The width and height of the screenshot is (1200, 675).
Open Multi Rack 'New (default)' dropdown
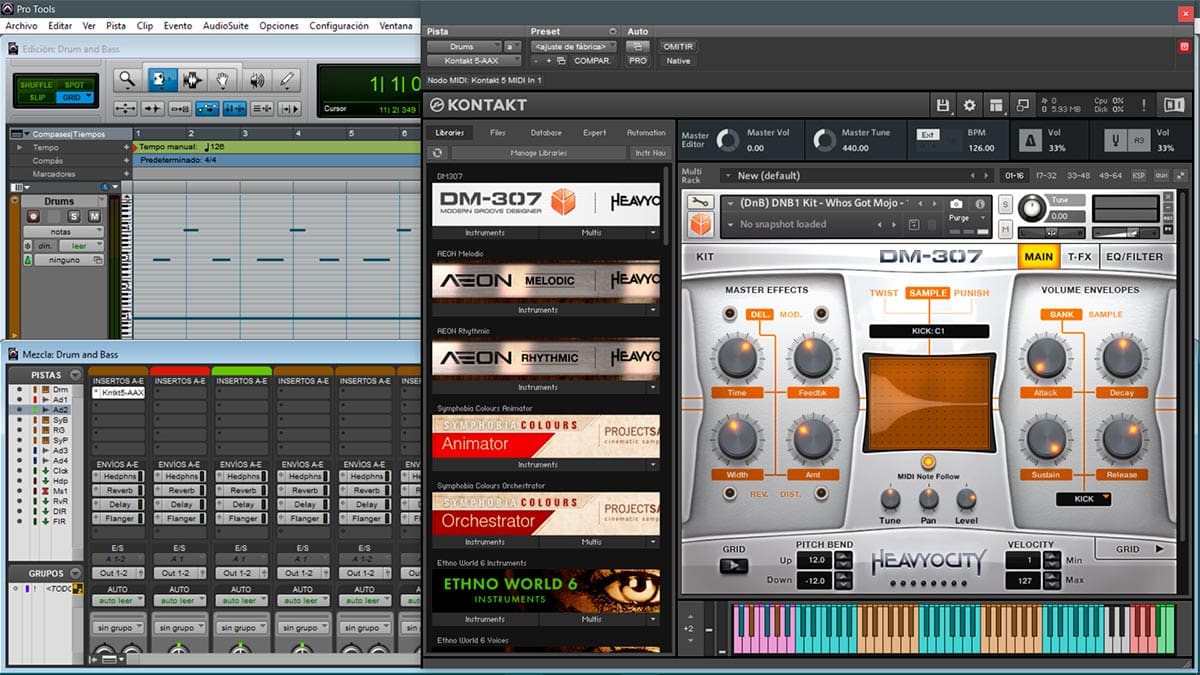click(858, 176)
